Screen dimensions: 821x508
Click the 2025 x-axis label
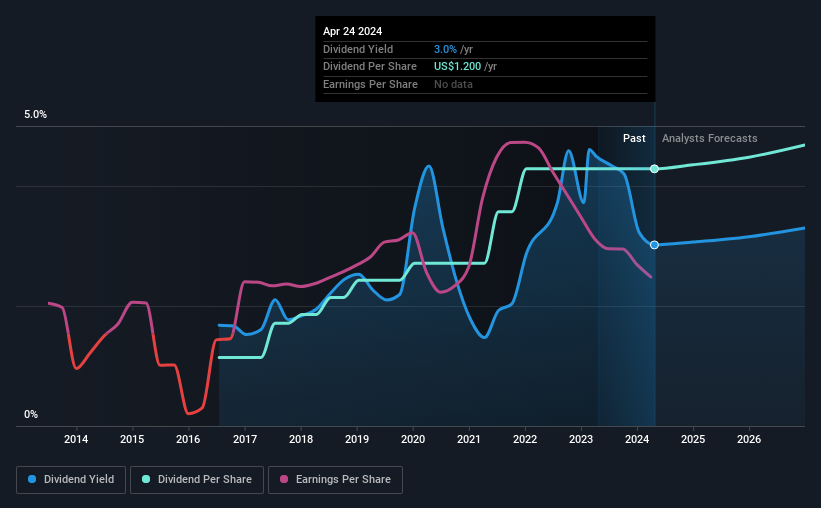coord(693,439)
